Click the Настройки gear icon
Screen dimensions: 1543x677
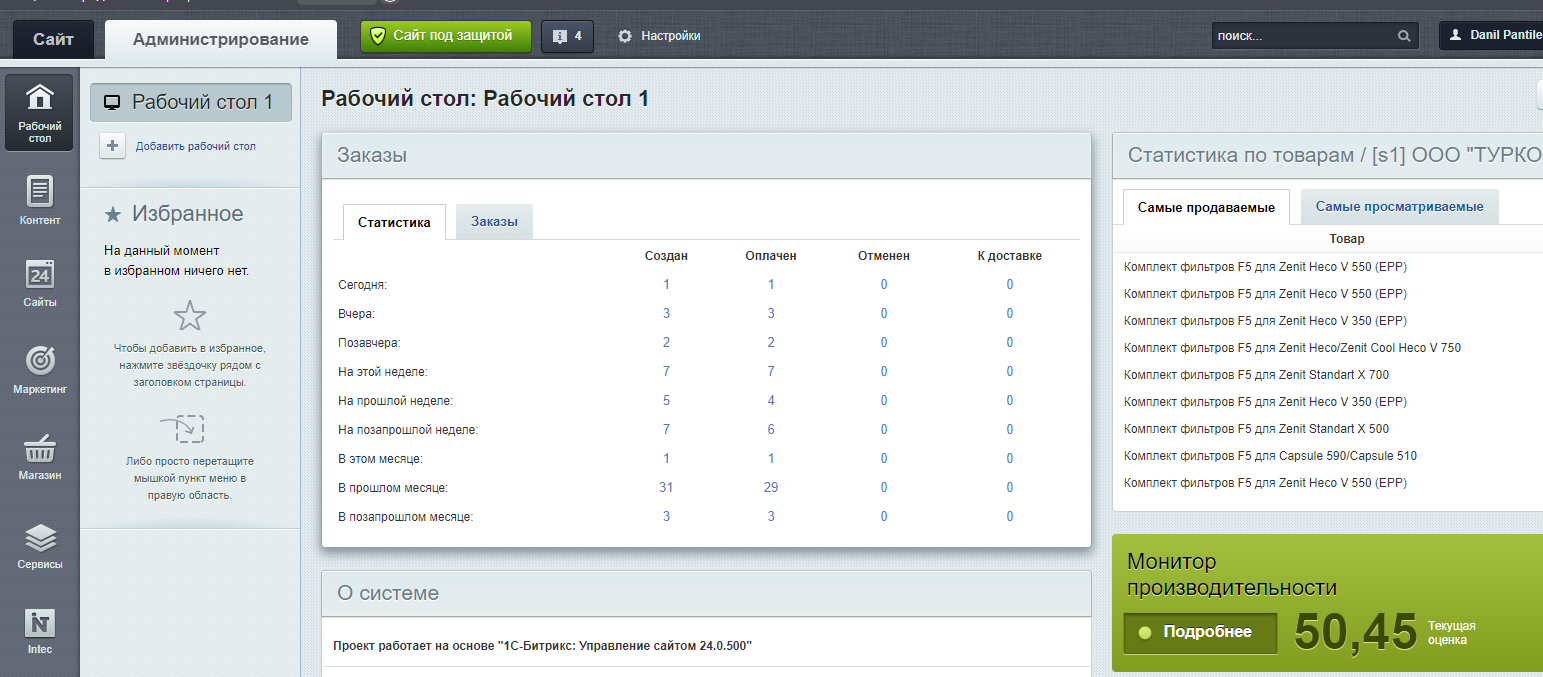click(625, 36)
